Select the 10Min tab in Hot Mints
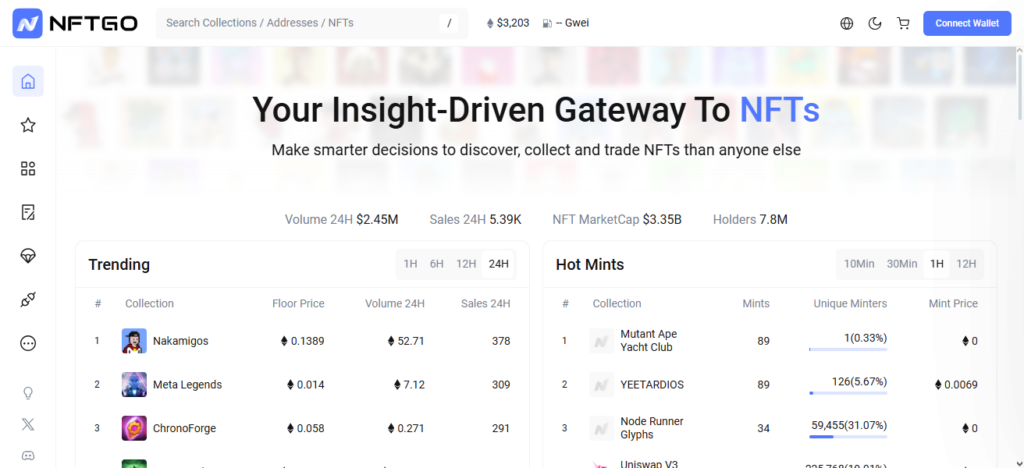1024x468 pixels. pos(859,264)
